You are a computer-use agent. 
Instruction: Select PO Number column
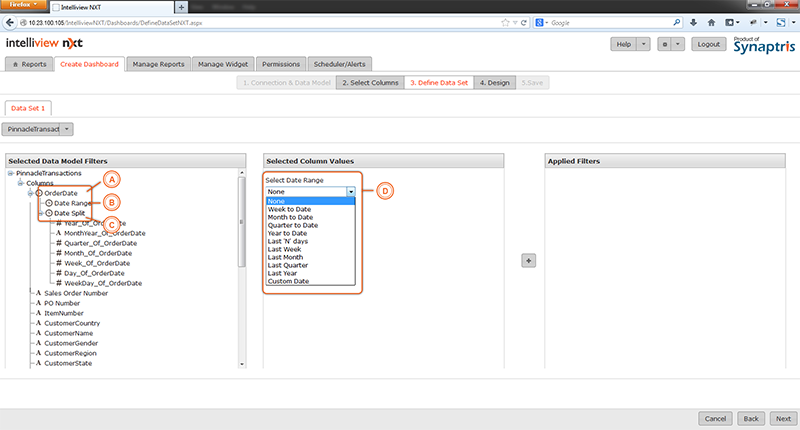pyautogui.click(x=62, y=303)
